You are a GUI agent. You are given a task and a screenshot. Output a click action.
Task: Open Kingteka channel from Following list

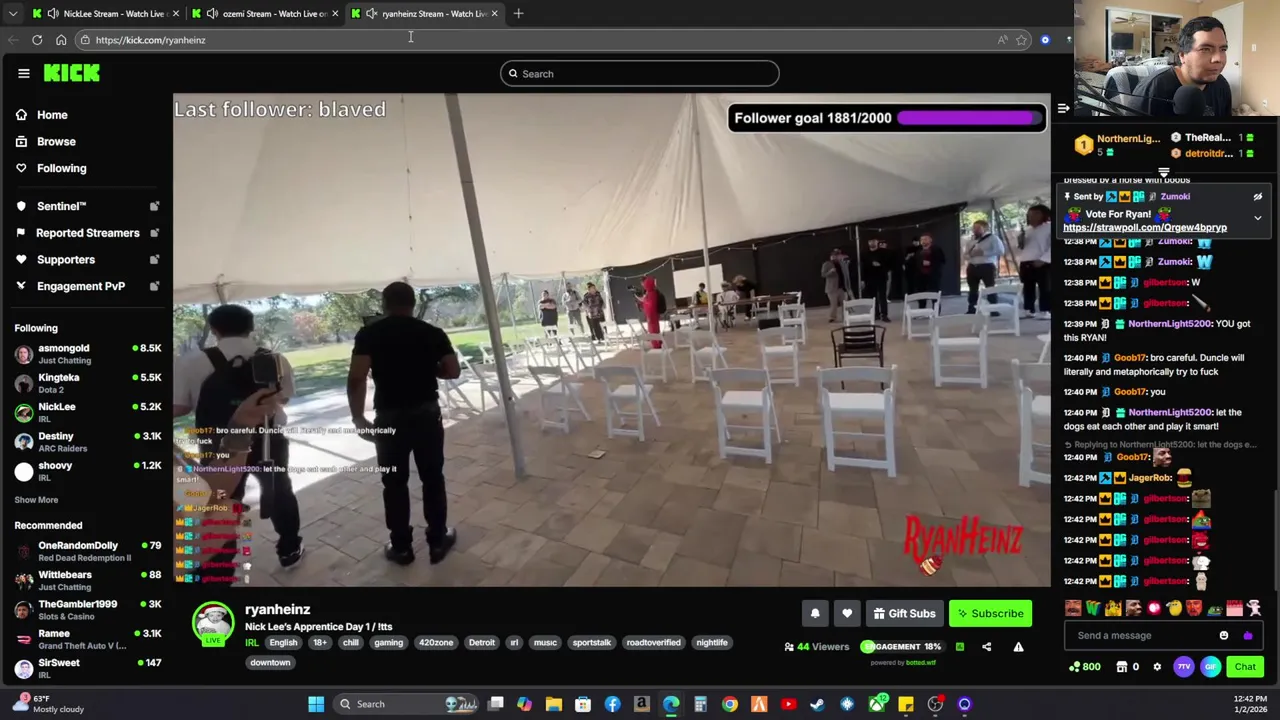point(88,383)
